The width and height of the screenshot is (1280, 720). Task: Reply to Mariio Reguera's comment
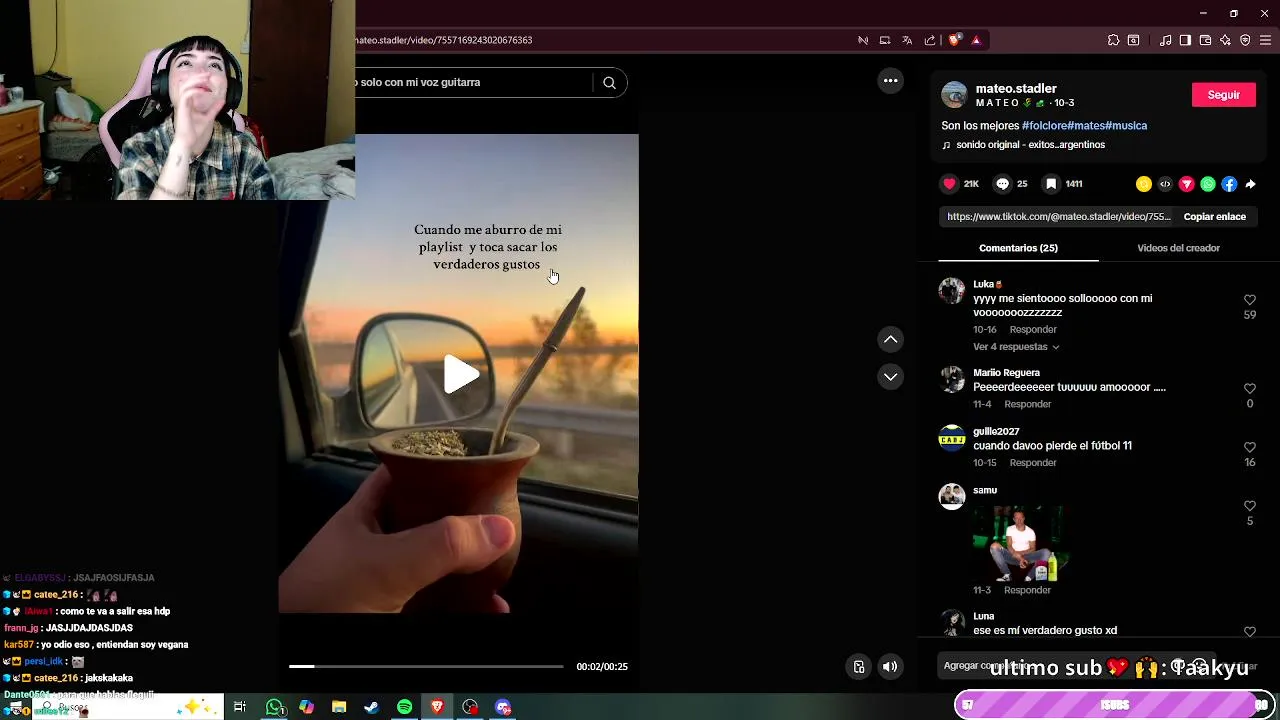click(1028, 405)
